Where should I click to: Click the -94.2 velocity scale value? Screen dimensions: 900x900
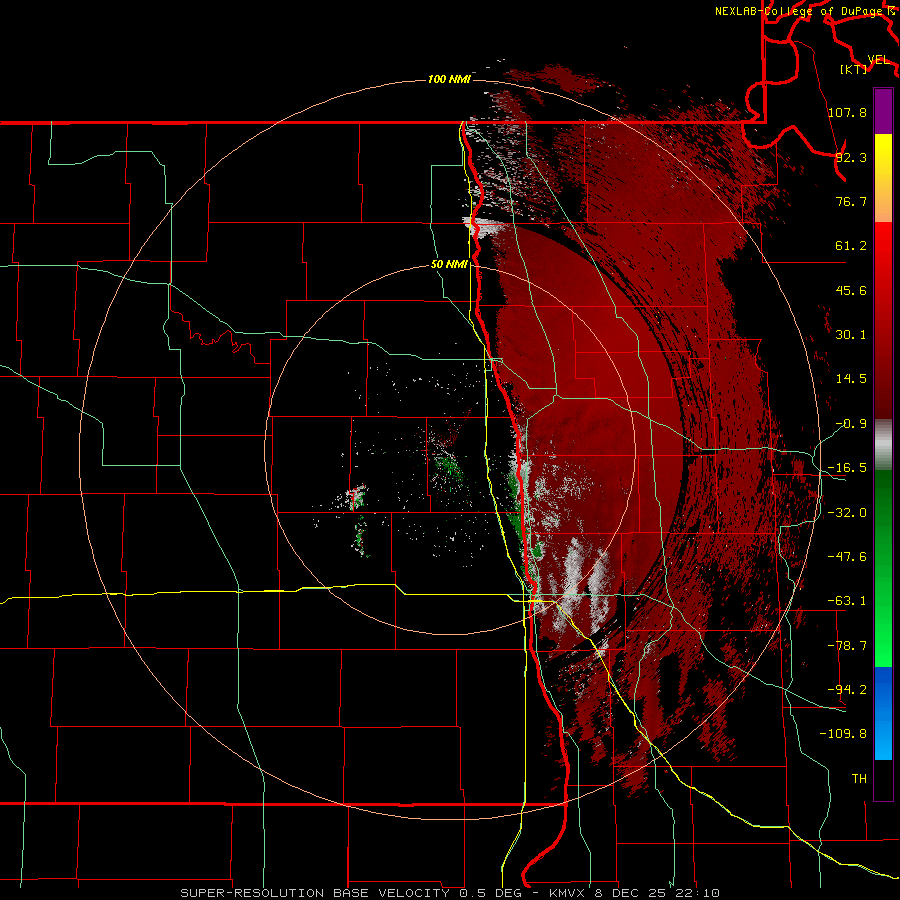847,689
